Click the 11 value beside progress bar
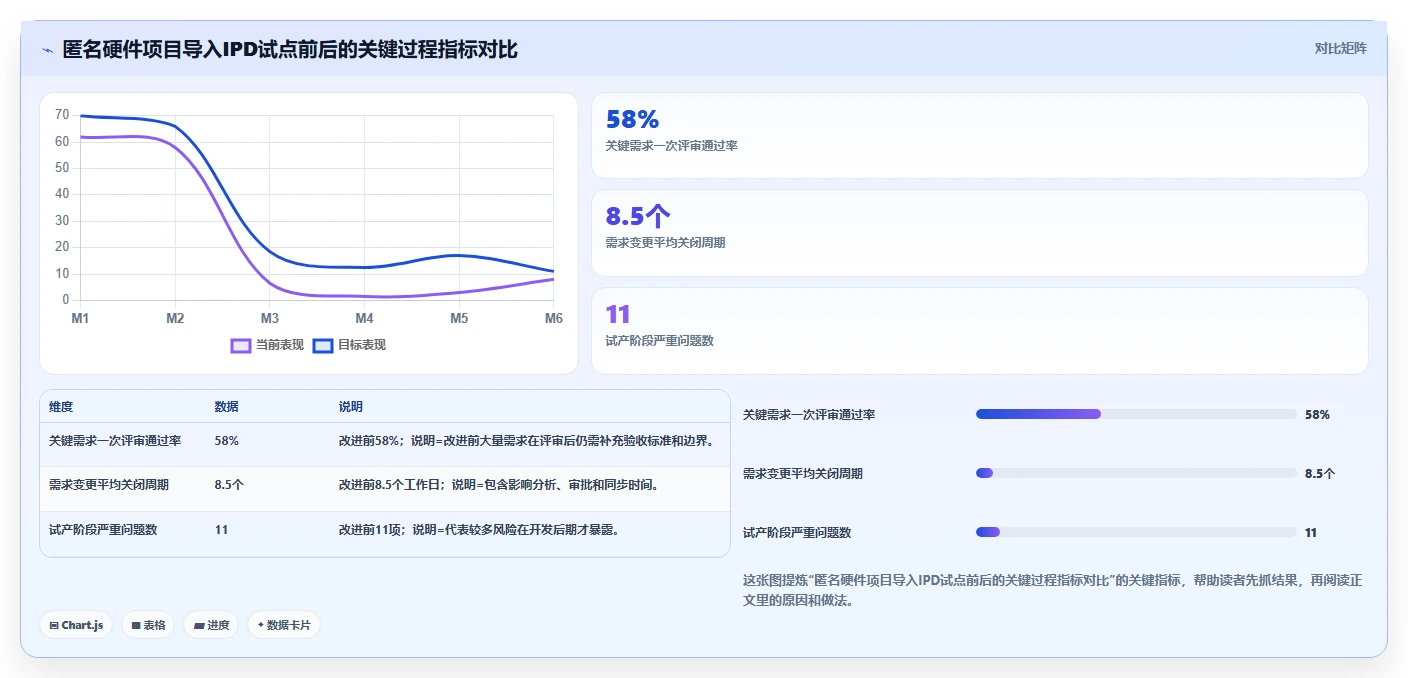This screenshot has height=678, width=1408. coord(1311,532)
